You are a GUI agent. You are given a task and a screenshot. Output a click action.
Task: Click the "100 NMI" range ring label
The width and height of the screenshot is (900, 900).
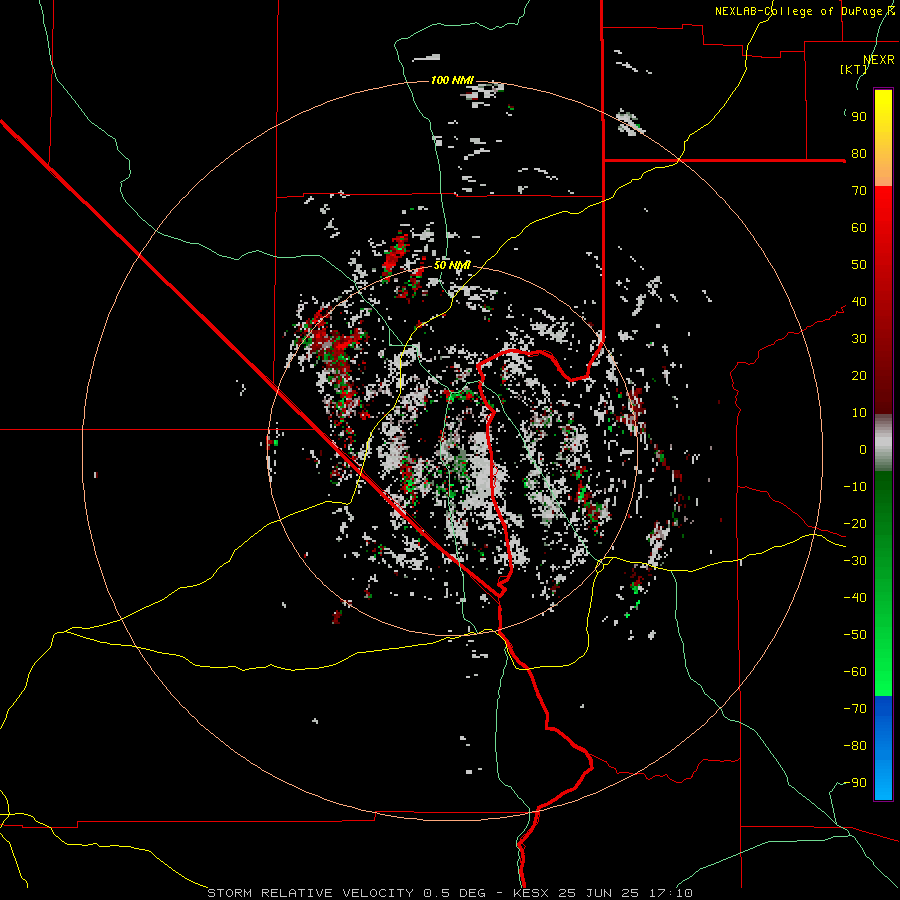tap(452, 80)
